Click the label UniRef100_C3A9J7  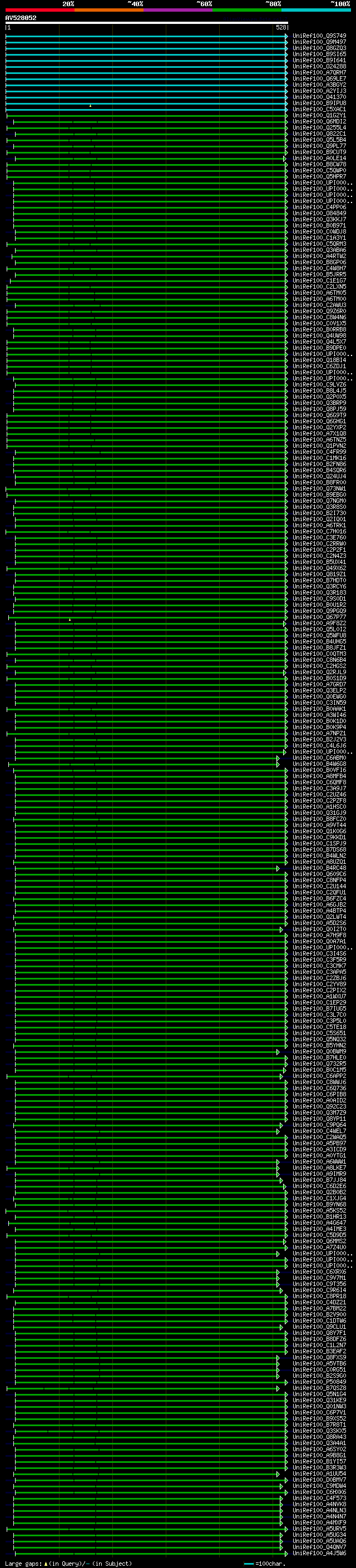[x=319, y=788]
